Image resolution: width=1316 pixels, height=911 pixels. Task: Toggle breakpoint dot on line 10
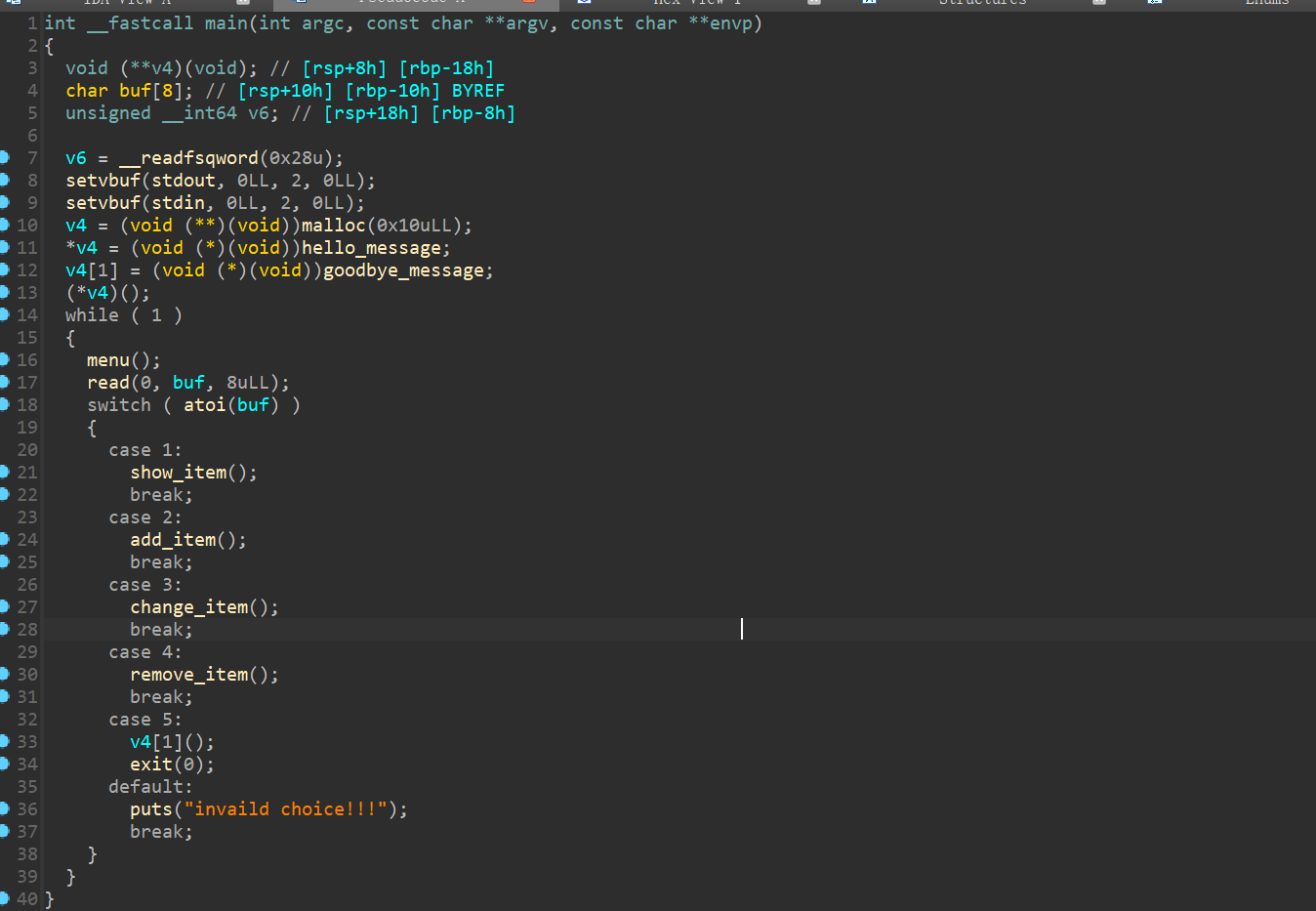4,225
